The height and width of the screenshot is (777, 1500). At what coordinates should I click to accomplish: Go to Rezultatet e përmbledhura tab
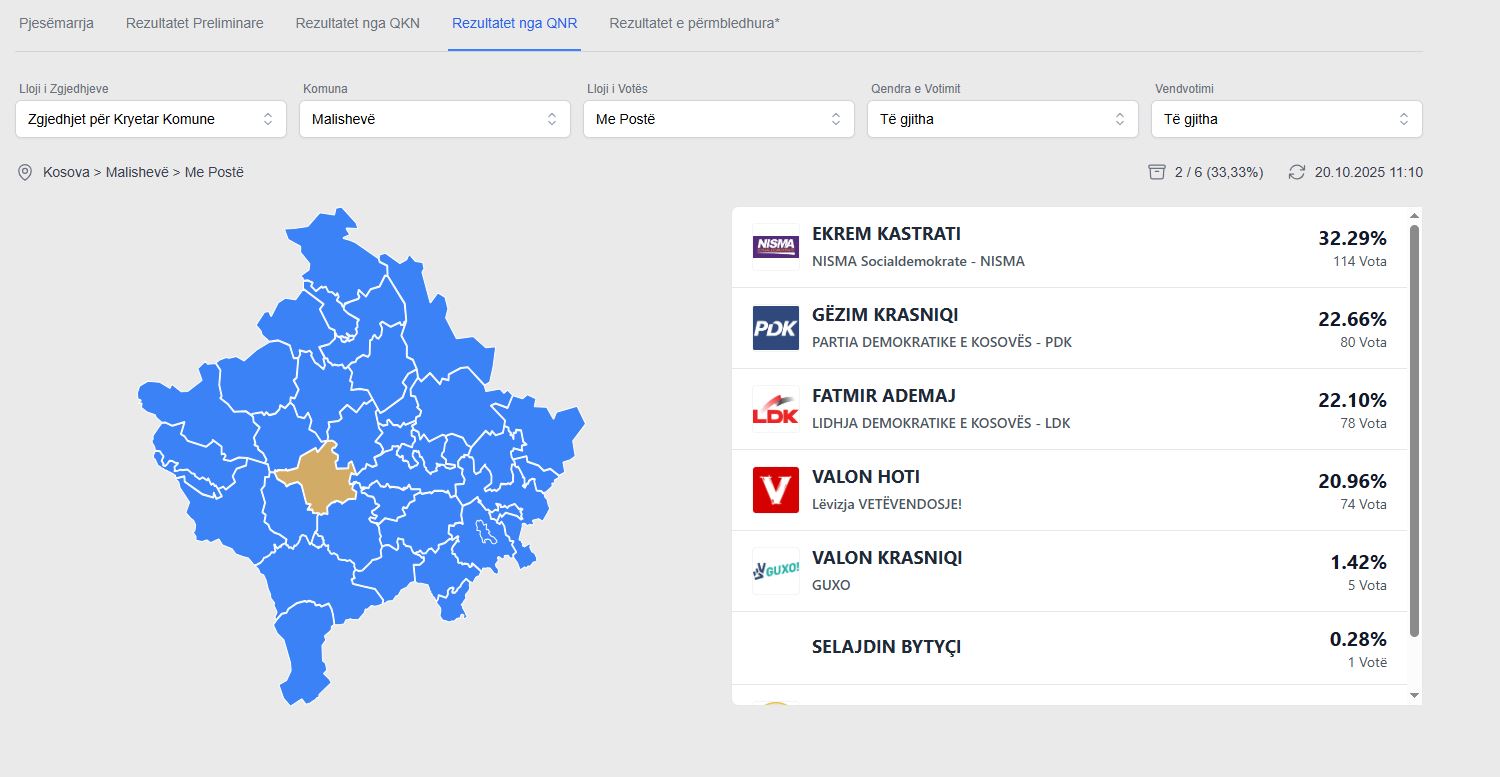pyautogui.click(x=694, y=23)
